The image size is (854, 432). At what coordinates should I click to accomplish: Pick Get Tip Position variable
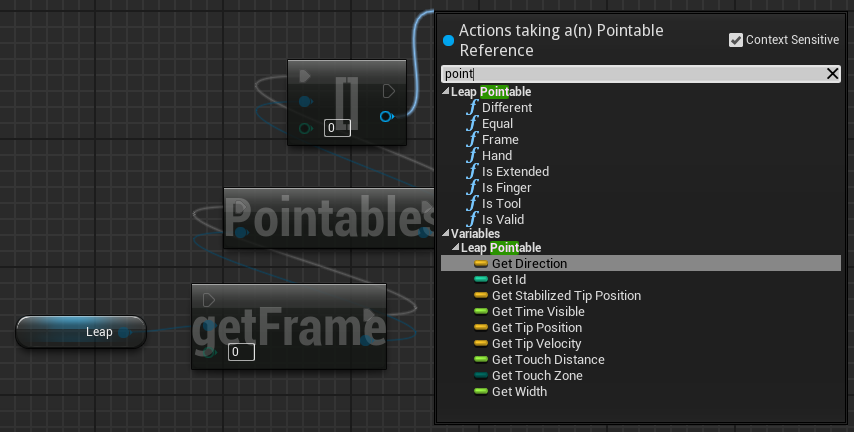point(537,327)
